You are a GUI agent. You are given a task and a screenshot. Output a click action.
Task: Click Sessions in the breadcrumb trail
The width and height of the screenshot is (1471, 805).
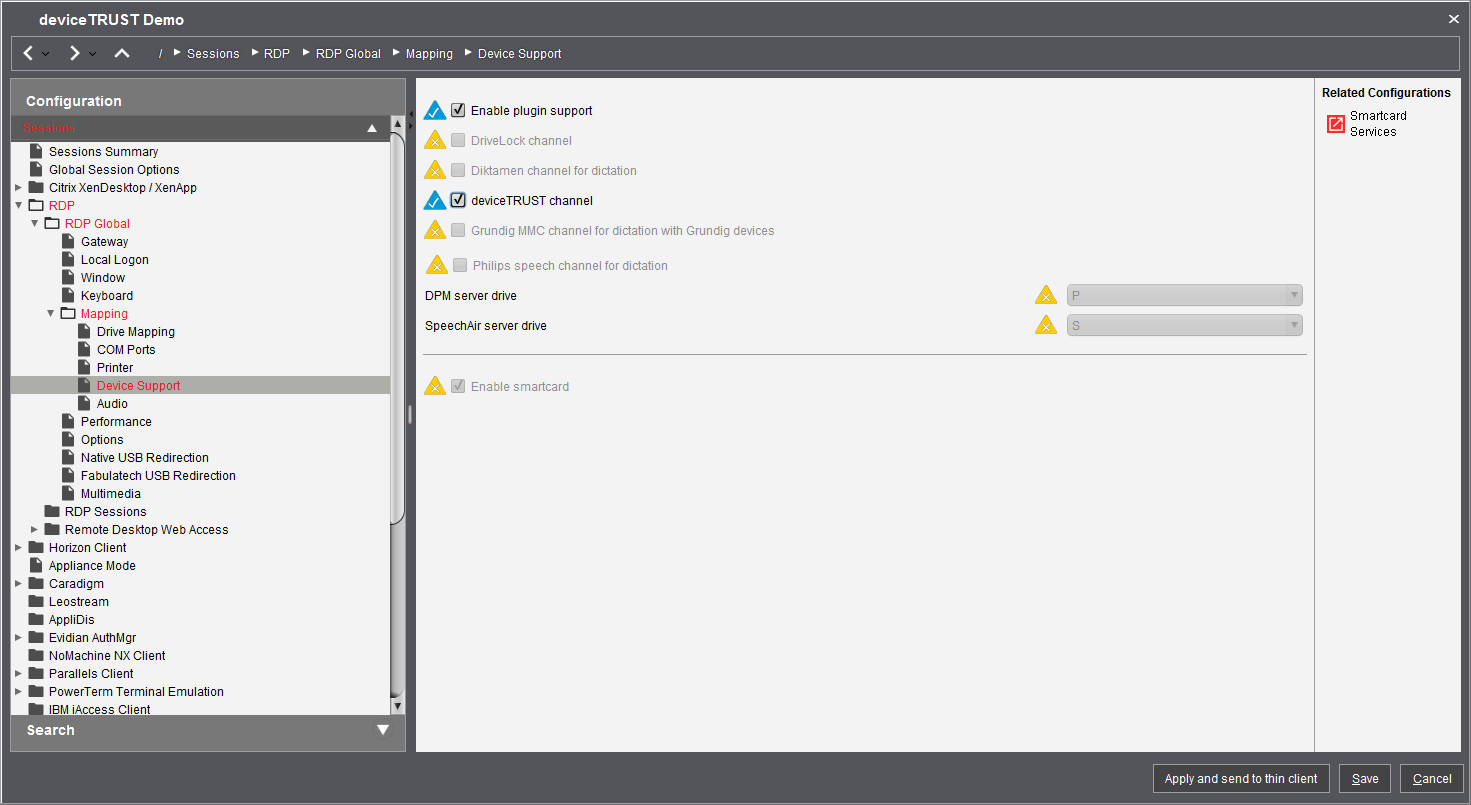click(x=213, y=53)
